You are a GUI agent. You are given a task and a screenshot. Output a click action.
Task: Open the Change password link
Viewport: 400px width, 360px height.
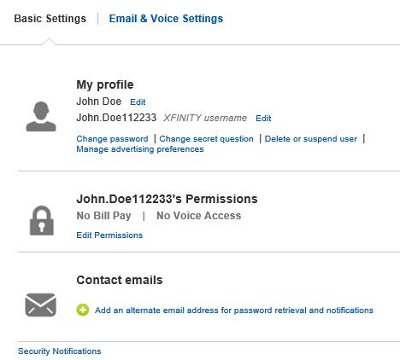pyautogui.click(x=112, y=139)
